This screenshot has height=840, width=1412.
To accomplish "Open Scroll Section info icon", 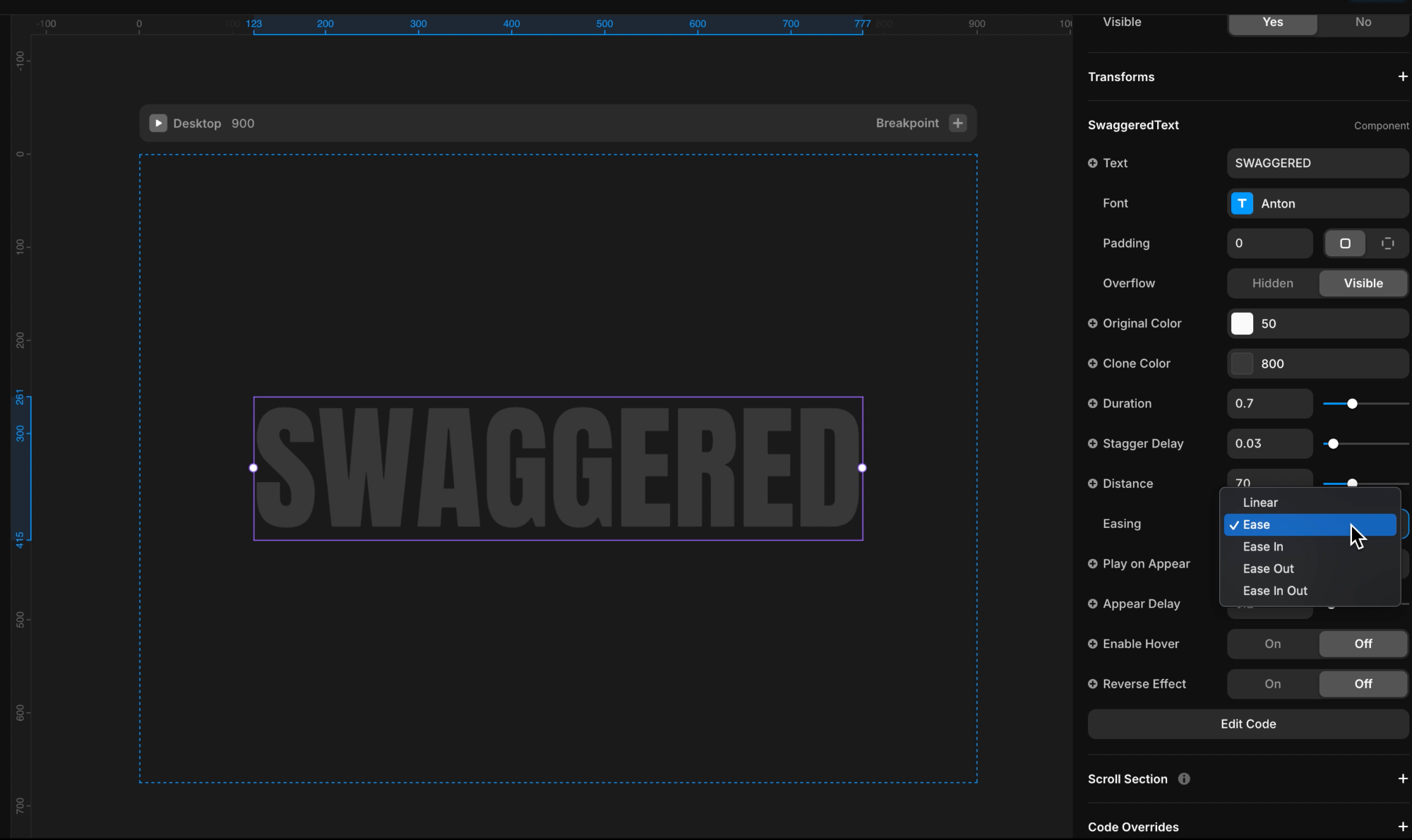I will point(1184,779).
